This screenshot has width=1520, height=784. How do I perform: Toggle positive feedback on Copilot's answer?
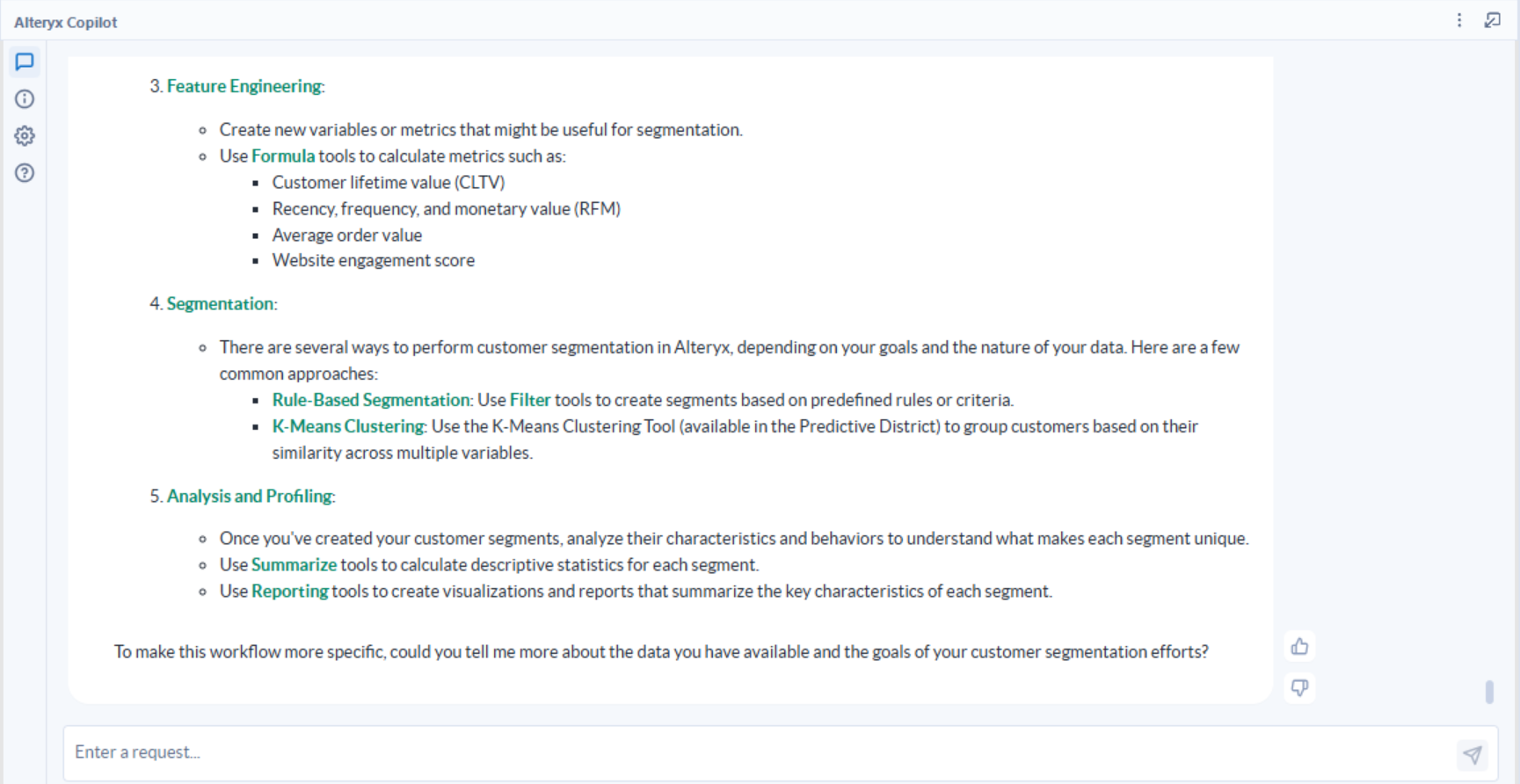tap(1299, 646)
